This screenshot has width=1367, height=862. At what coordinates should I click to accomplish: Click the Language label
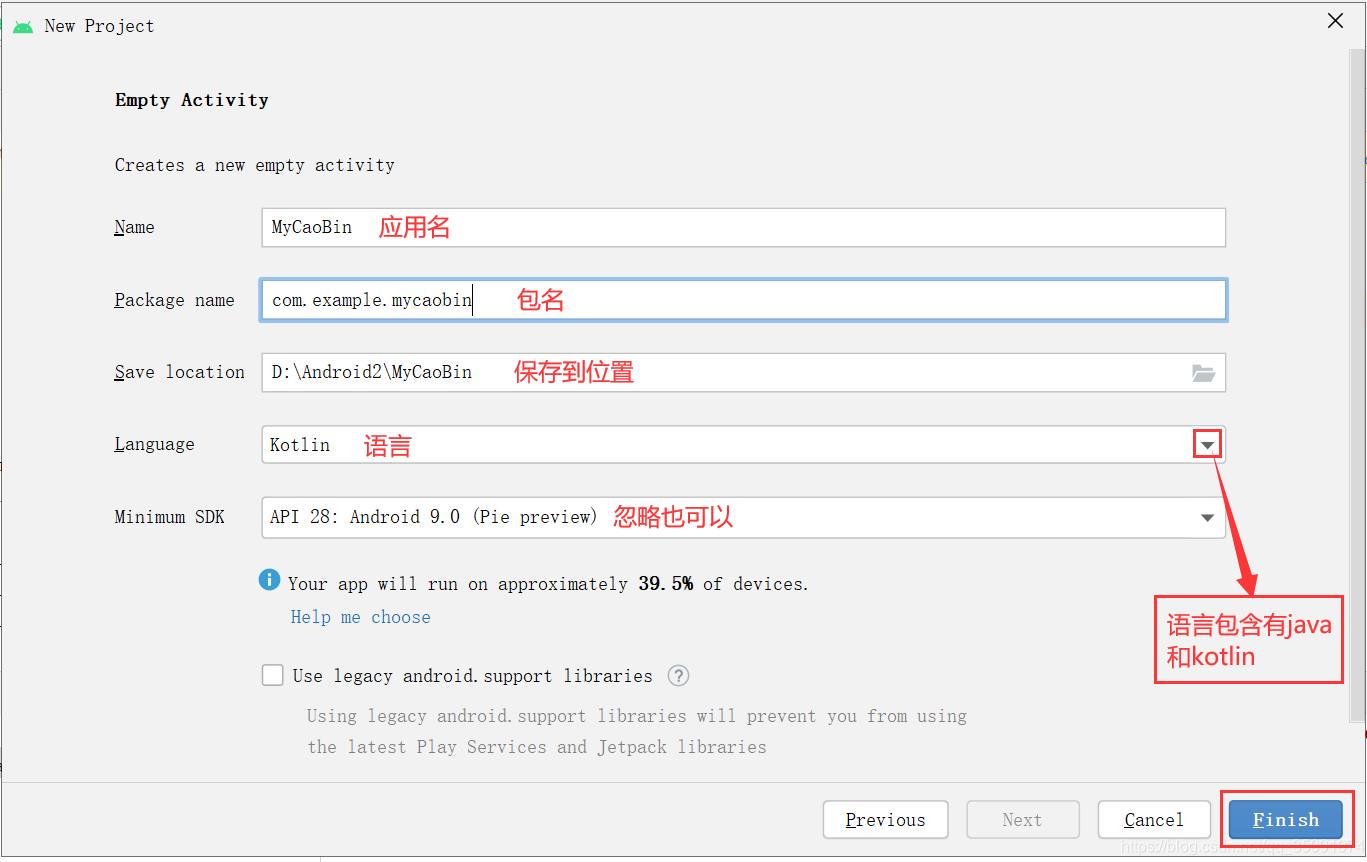(154, 445)
